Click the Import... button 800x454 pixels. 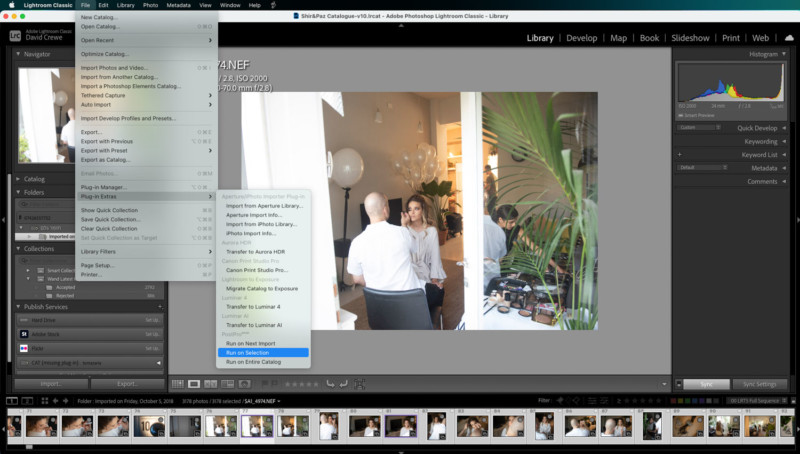click(x=51, y=384)
